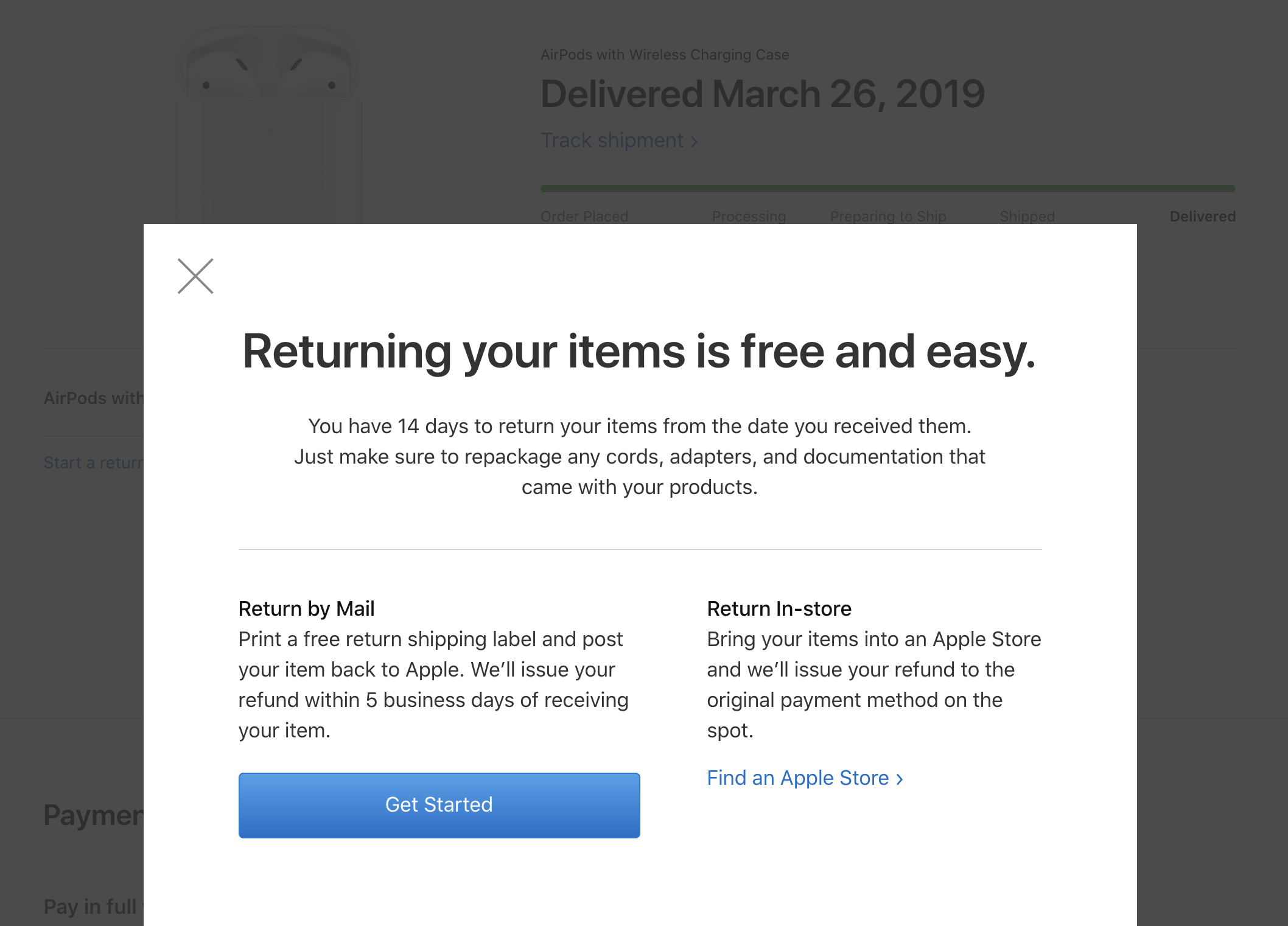Click the Return by Mail heading
The height and width of the screenshot is (926, 1288).
[306, 608]
